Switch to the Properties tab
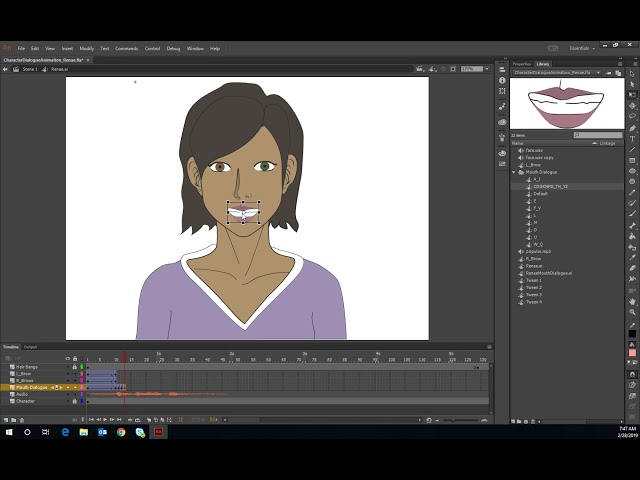This screenshot has height=480, width=640. tap(522, 64)
